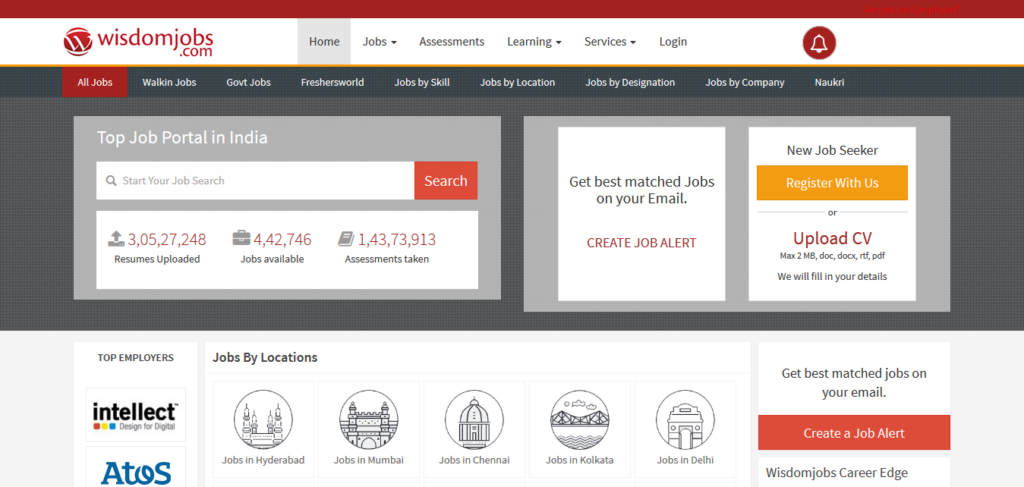This screenshot has height=487, width=1024.
Task: Click the TOP EMPLOYERS heading
Action: click(x=136, y=358)
